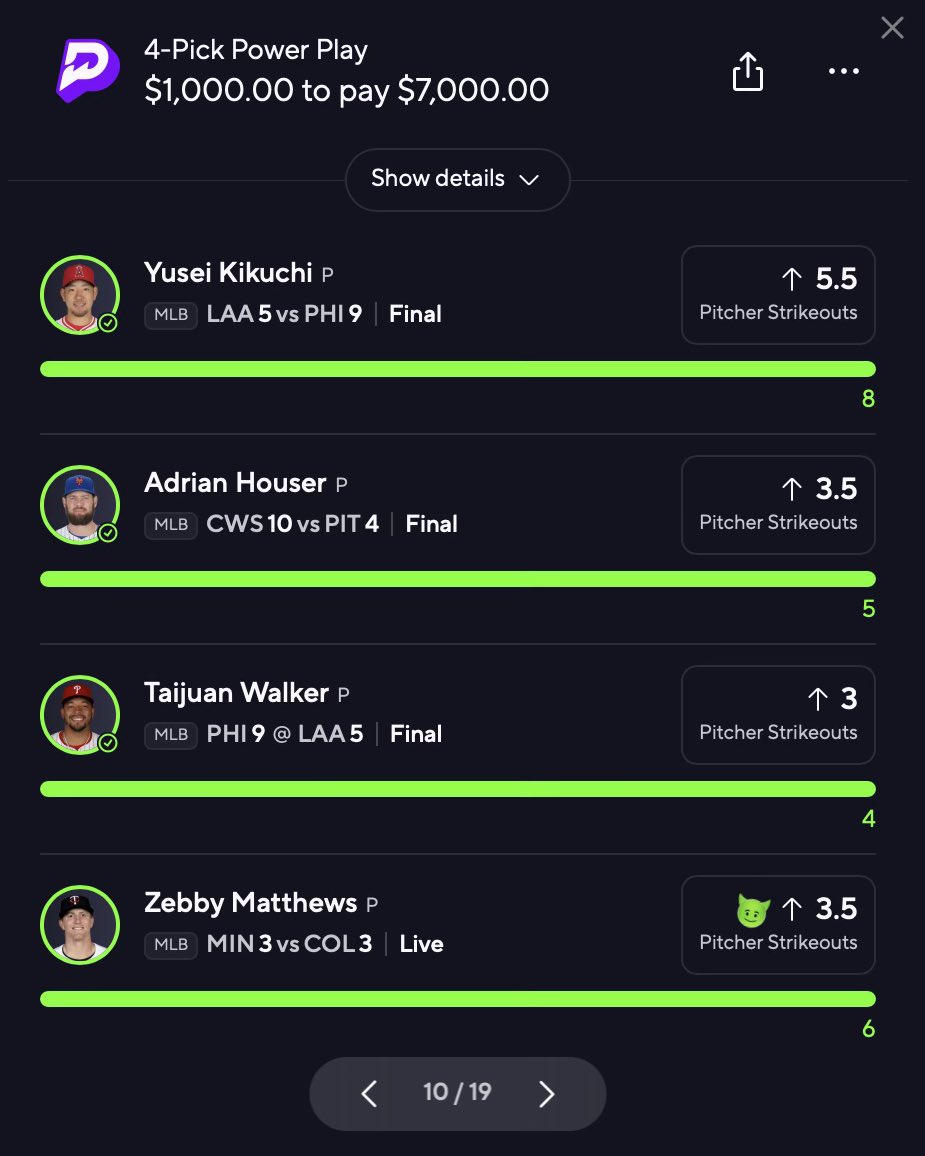This screenshot has height=1156, width=925.
Task: Open the three-dot more options menu
Action: click(843, 71)
